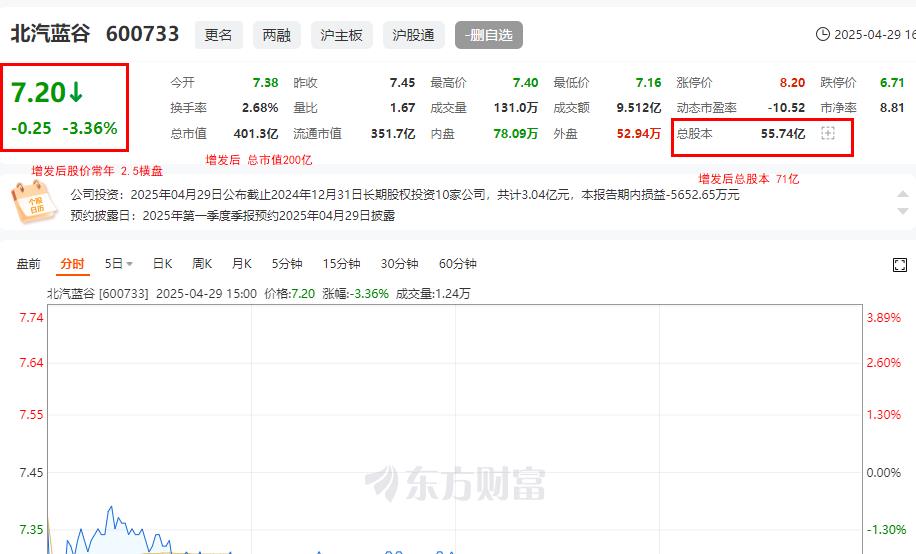Click the 3.89% percent axis label
This screenshot has width=916, height=554.
(x=884, y=318)
